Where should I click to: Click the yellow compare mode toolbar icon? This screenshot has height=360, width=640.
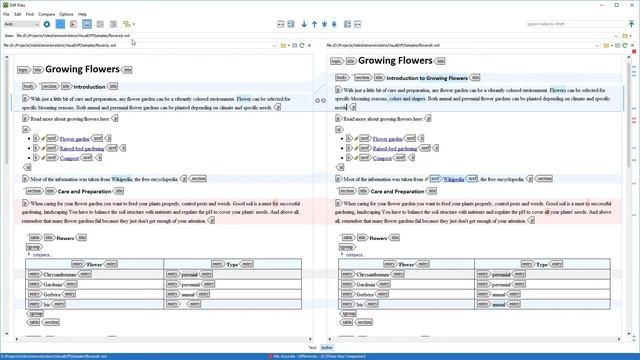tap(127, 24)
